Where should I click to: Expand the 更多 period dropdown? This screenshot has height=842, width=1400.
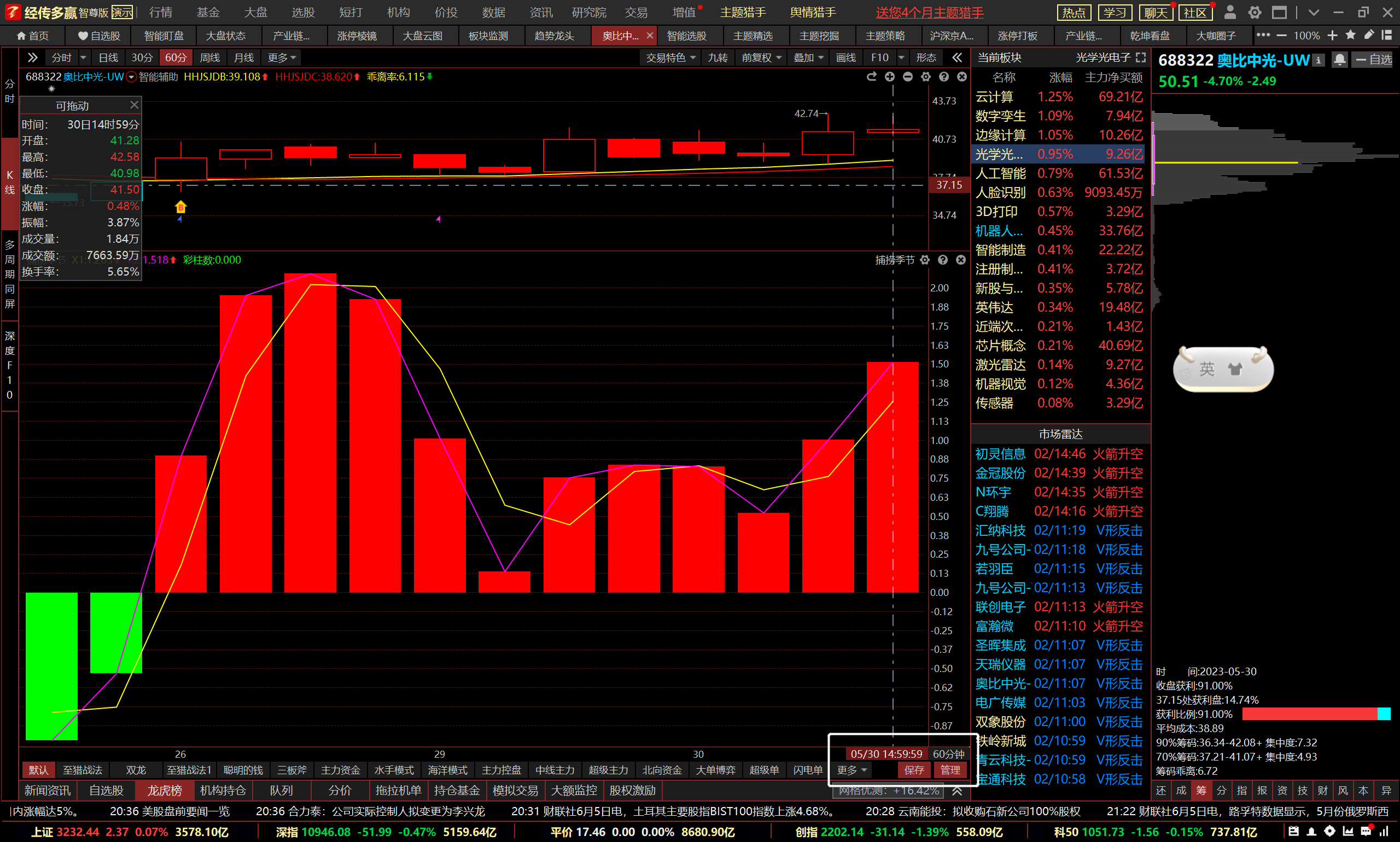point(282,57)
